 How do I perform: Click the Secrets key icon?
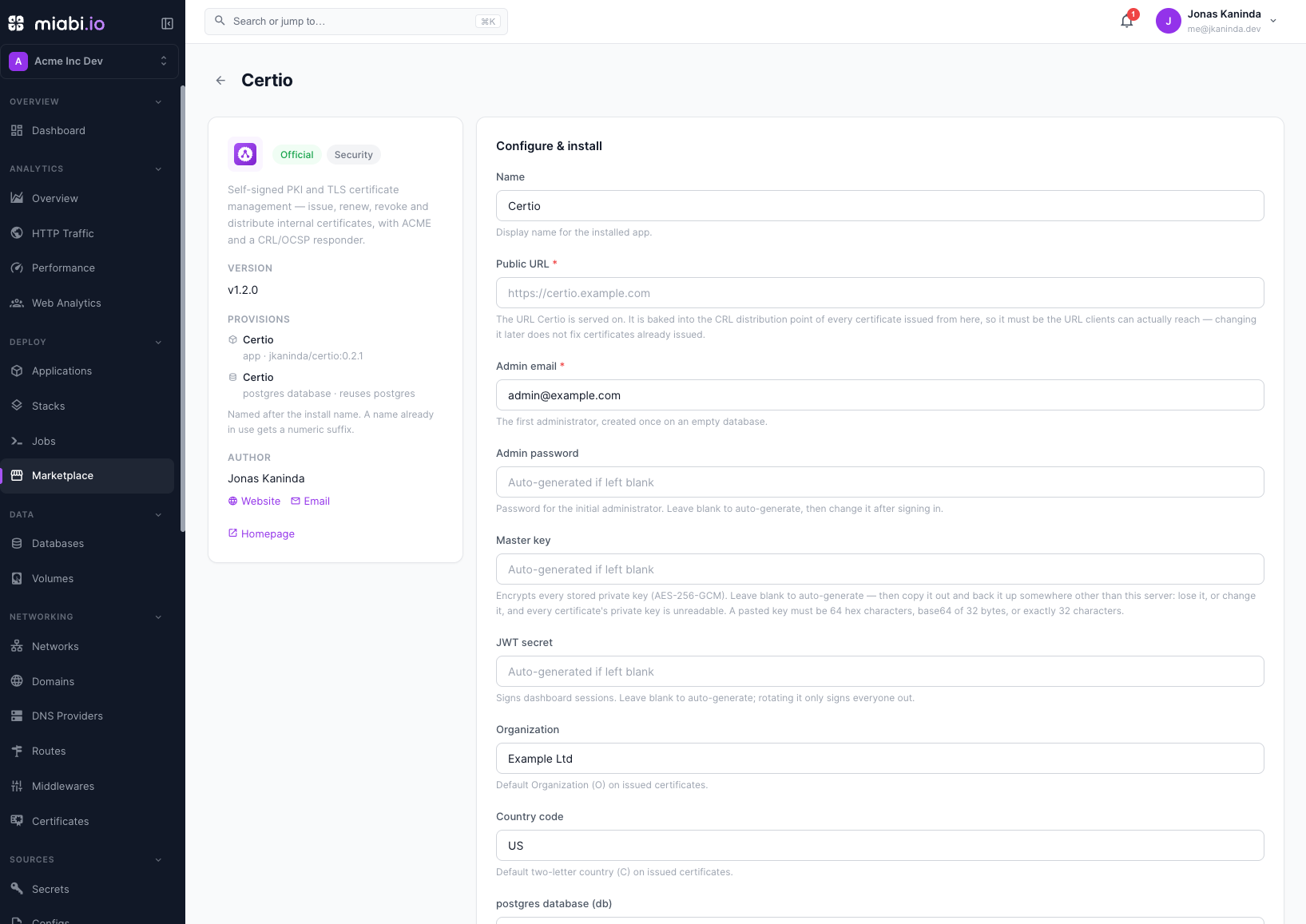tap(17, 889)
